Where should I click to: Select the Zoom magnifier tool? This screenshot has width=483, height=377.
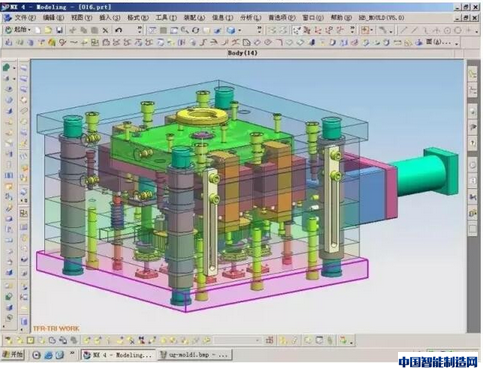pyautogui.click(x=185, y=30)
